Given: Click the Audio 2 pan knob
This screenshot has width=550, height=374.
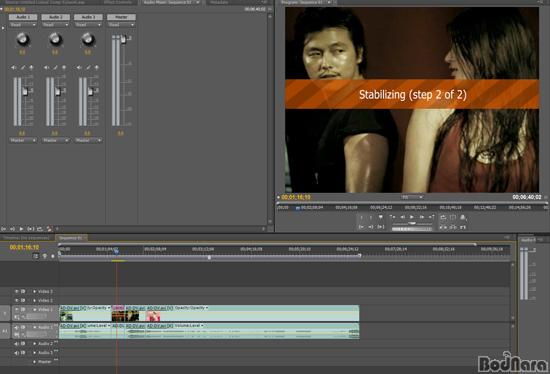Looking at the screenshot, I should [x=55, y=39].
